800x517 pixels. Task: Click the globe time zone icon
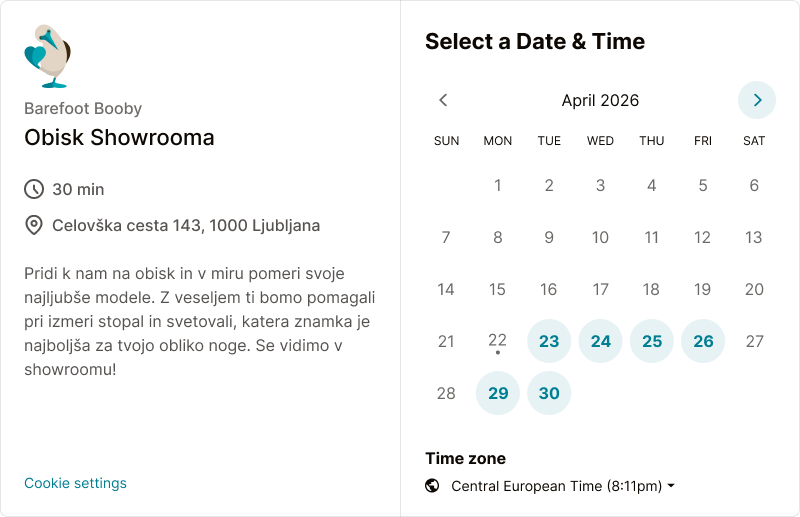[x=432, y=486]
